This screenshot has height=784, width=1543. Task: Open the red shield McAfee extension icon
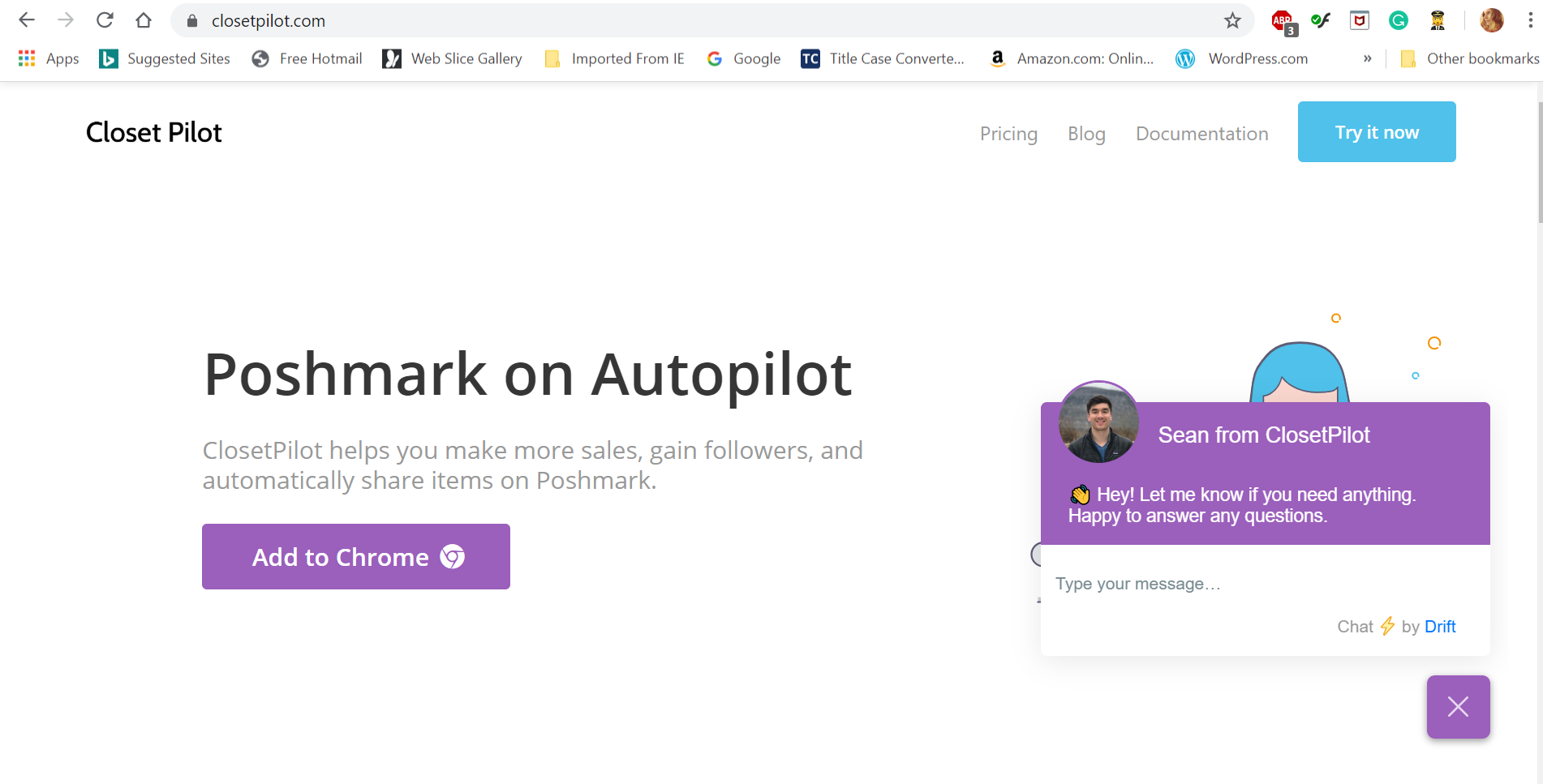pyautogui.click(x=1360, y=21)
